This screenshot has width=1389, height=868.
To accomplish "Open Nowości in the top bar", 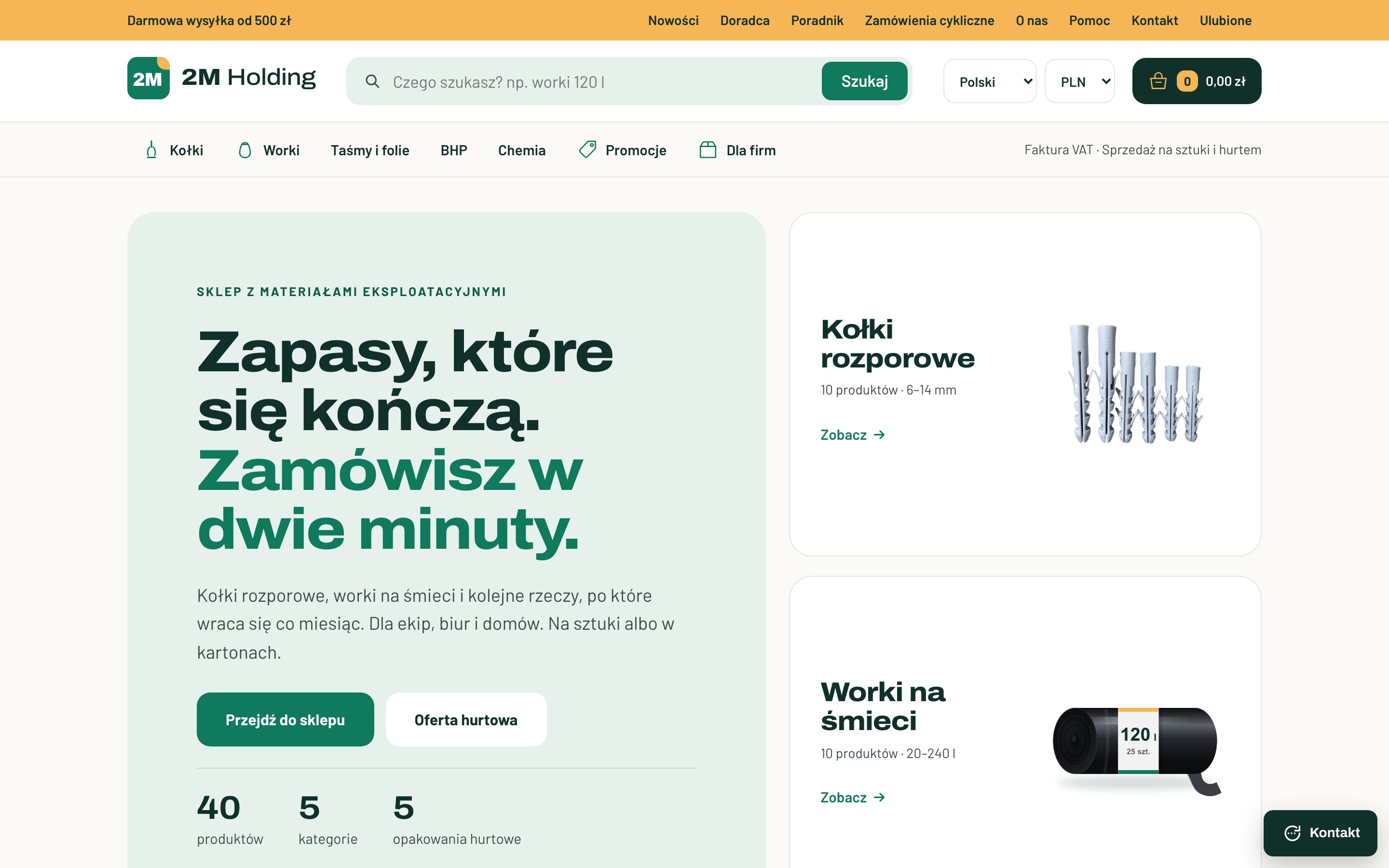I will [673, 21].
